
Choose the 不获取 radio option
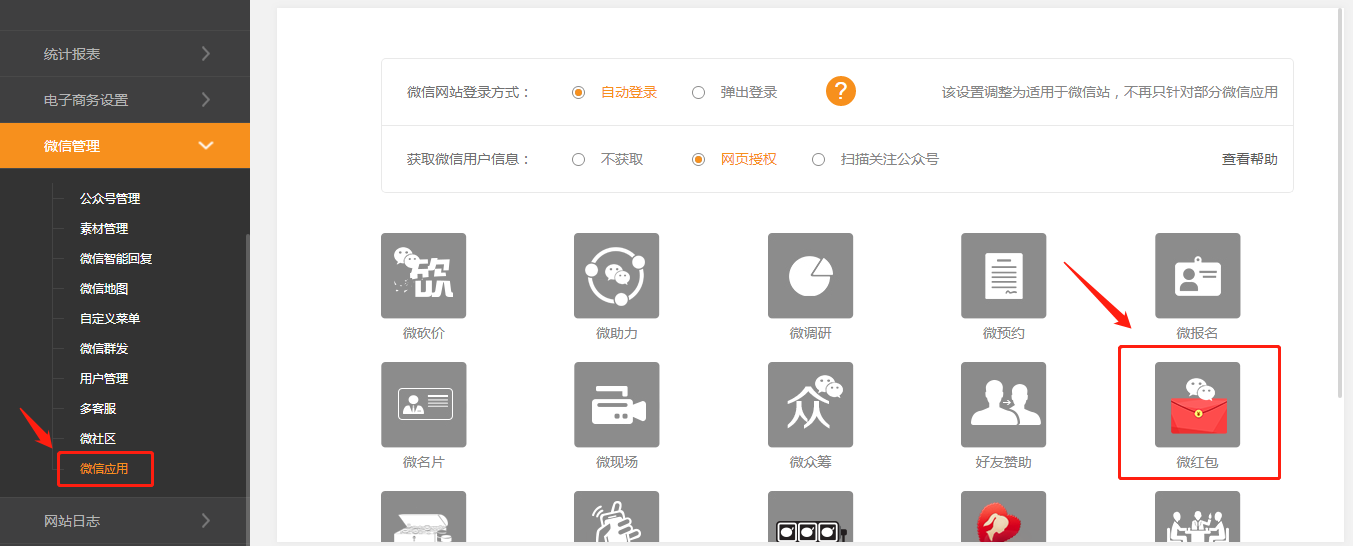(x=579, y=159)
